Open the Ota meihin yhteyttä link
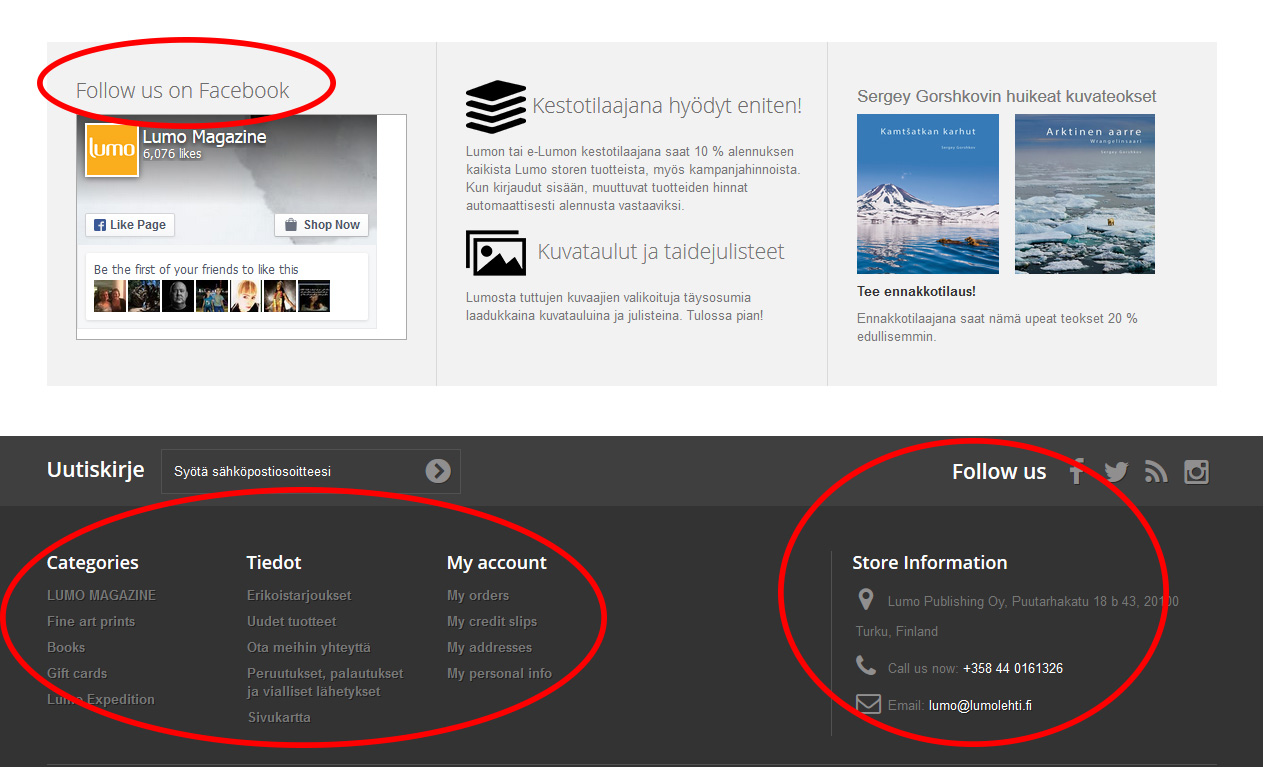Screen dimensions: 1264x767 (x=309, y=647)
